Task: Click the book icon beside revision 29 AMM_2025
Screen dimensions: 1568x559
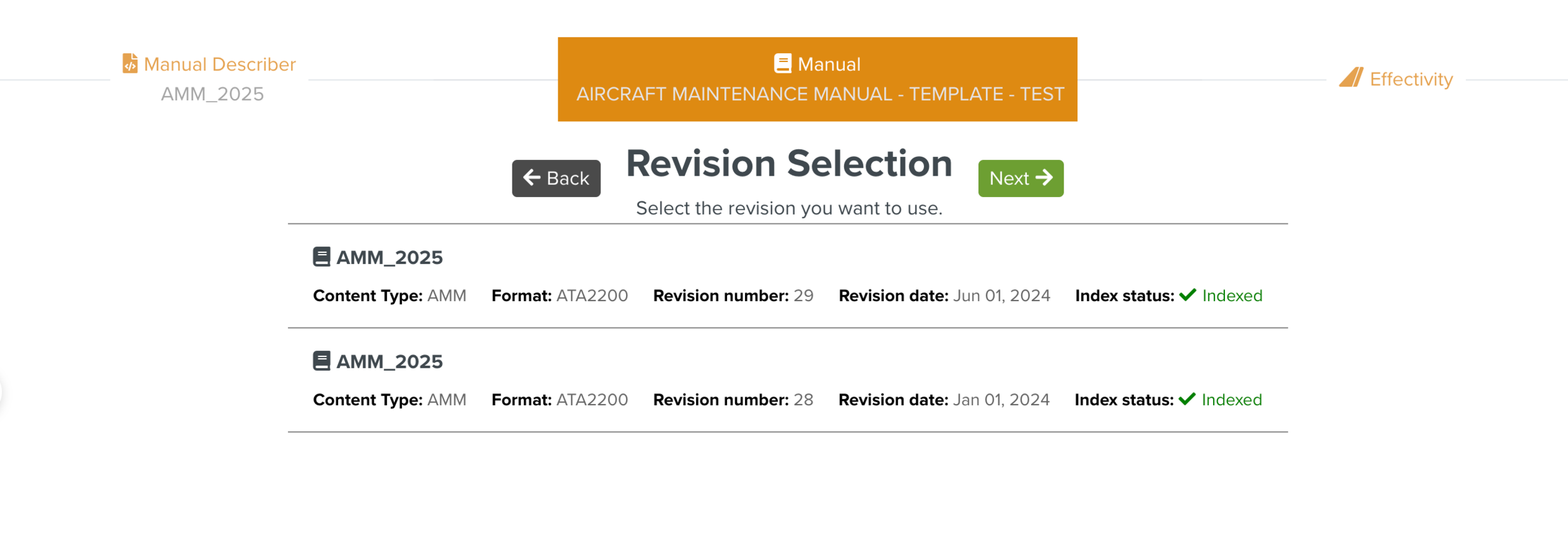Action: (322, 256)
